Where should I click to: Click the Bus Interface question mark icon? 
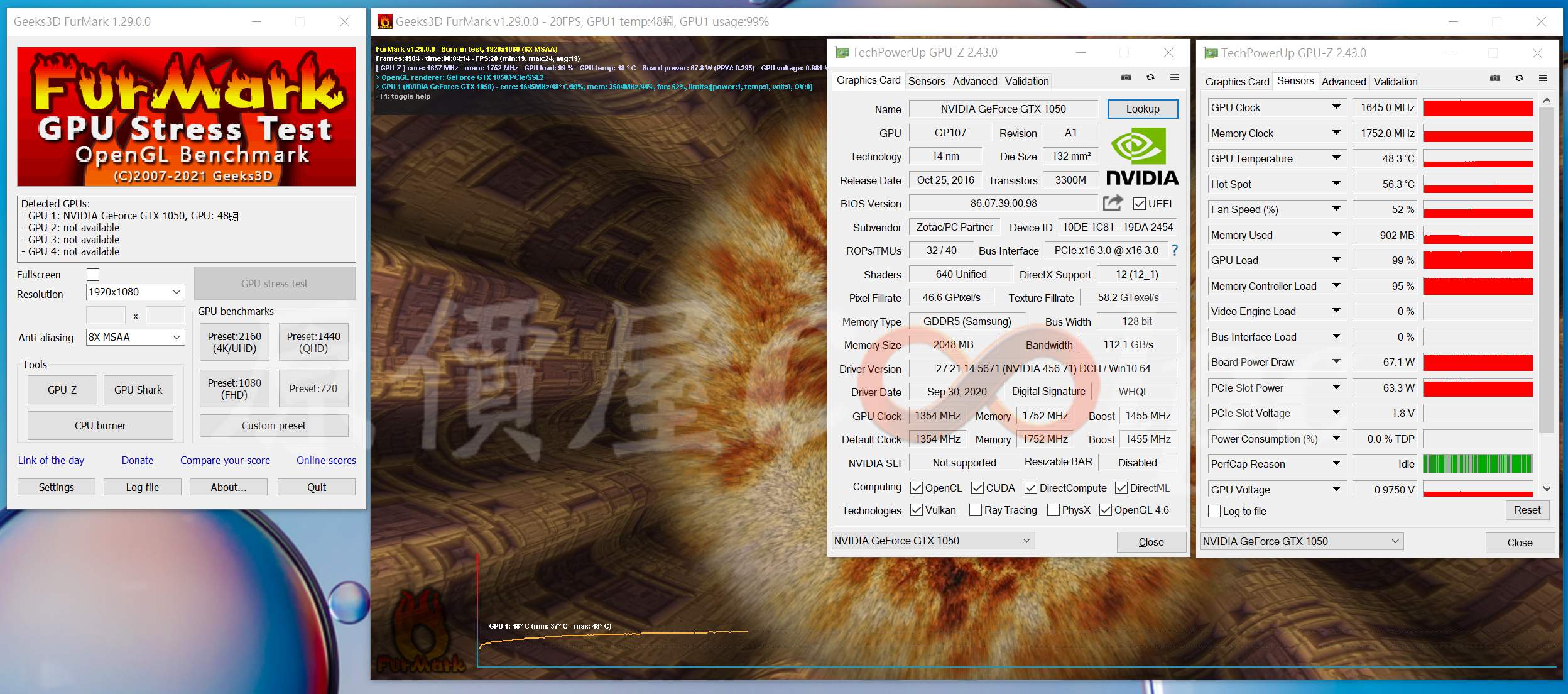pyautogui.click(x=1174, y=250)
